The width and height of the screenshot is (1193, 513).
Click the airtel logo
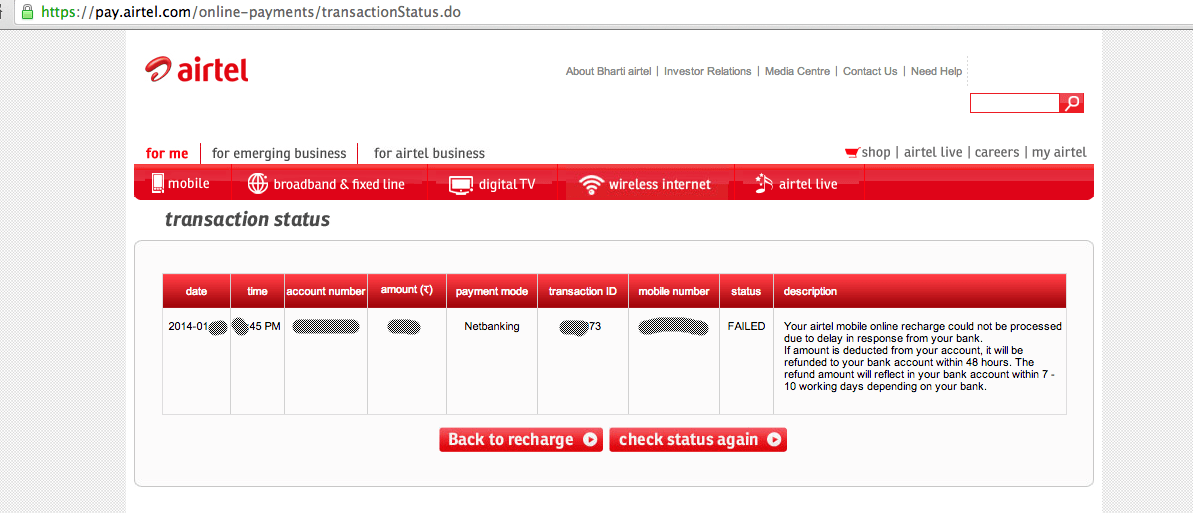point(196,69)
